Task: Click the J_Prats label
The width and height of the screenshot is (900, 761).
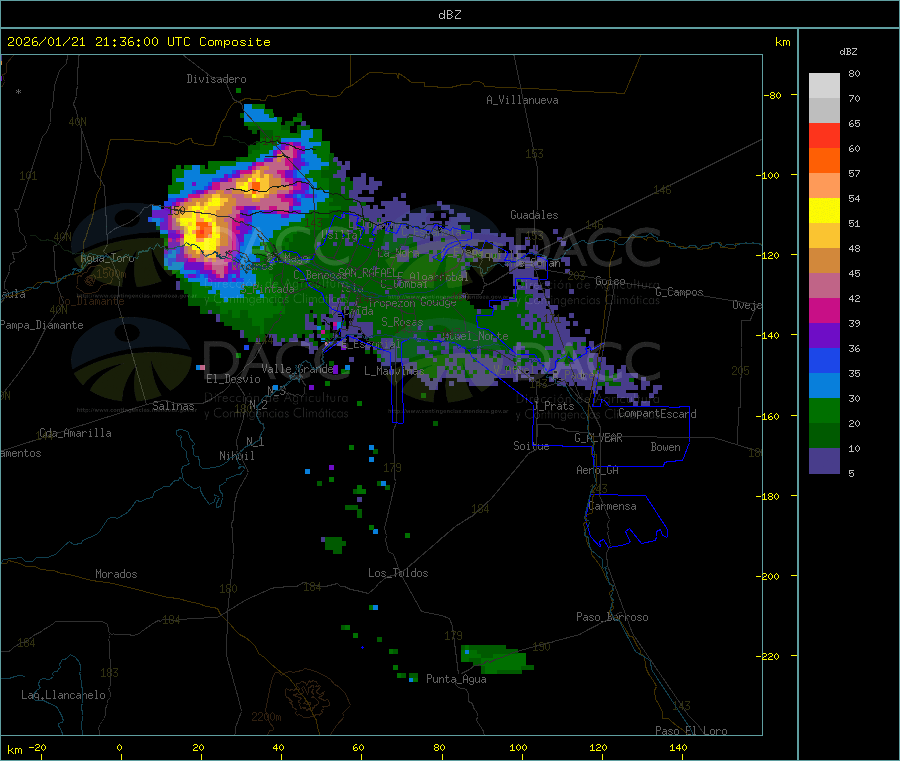Action: (x=553, y=406)
